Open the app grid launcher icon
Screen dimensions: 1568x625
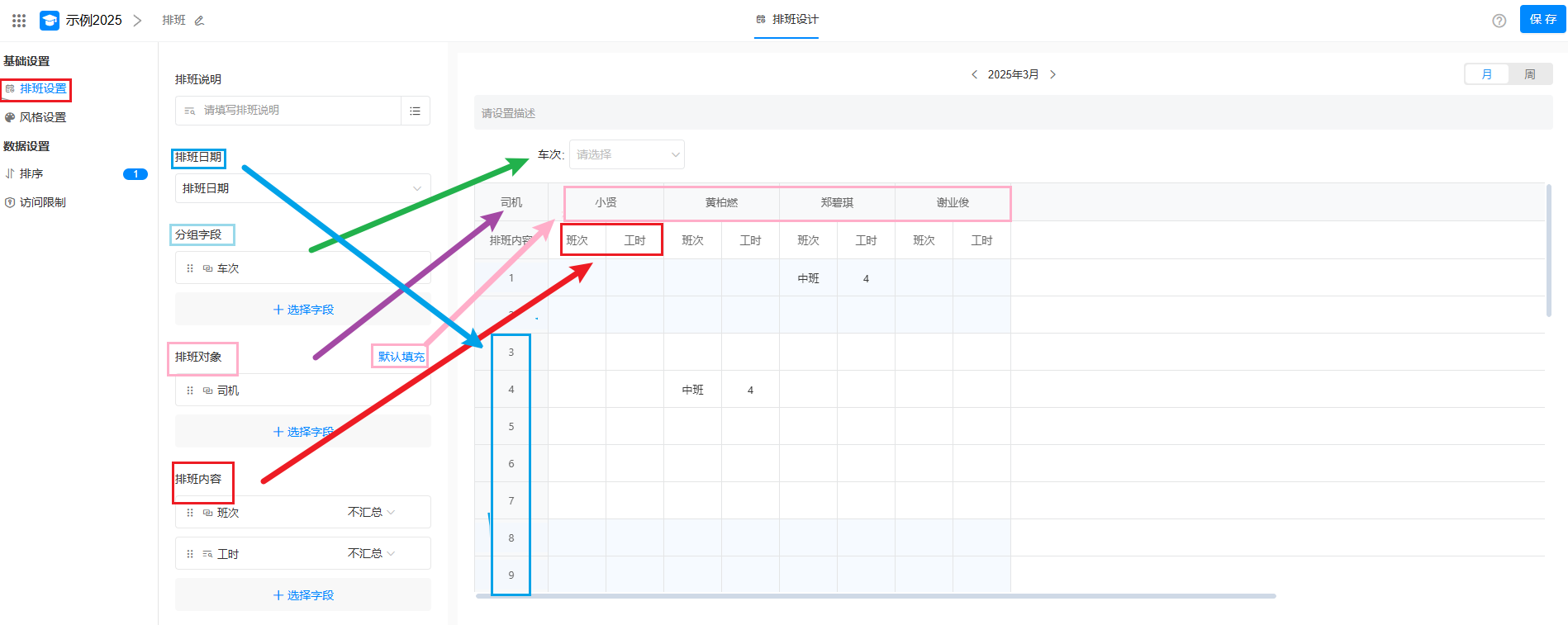tap(19, 21)
